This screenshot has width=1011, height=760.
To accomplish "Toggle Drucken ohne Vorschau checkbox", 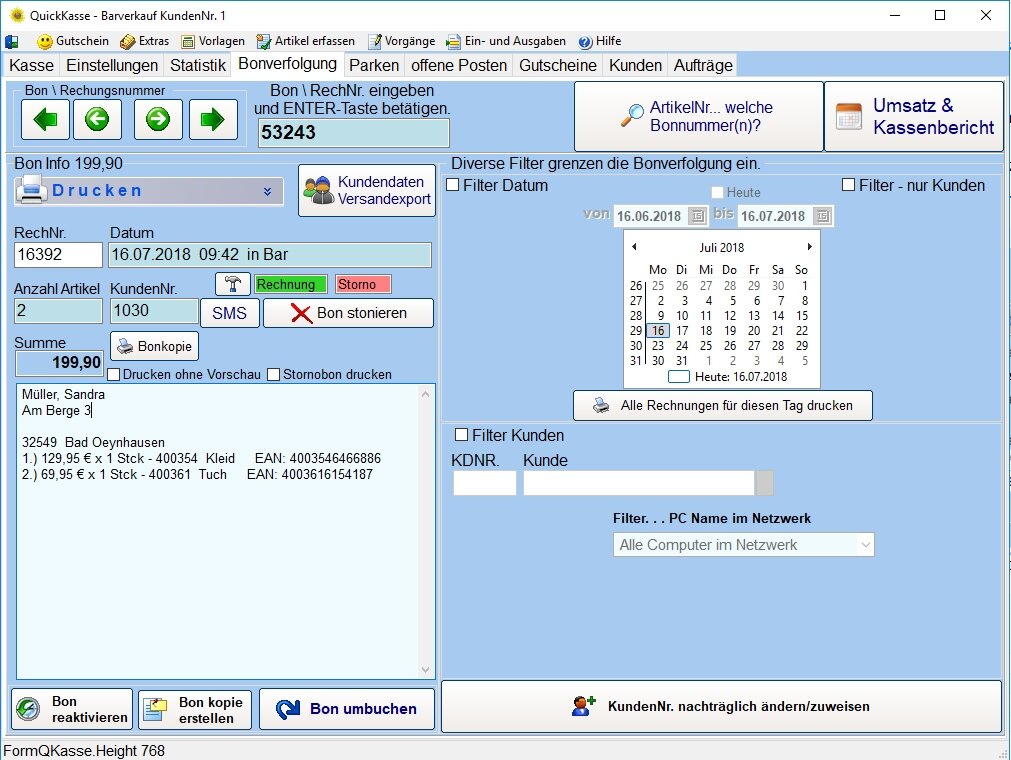I will click(113, 375).
